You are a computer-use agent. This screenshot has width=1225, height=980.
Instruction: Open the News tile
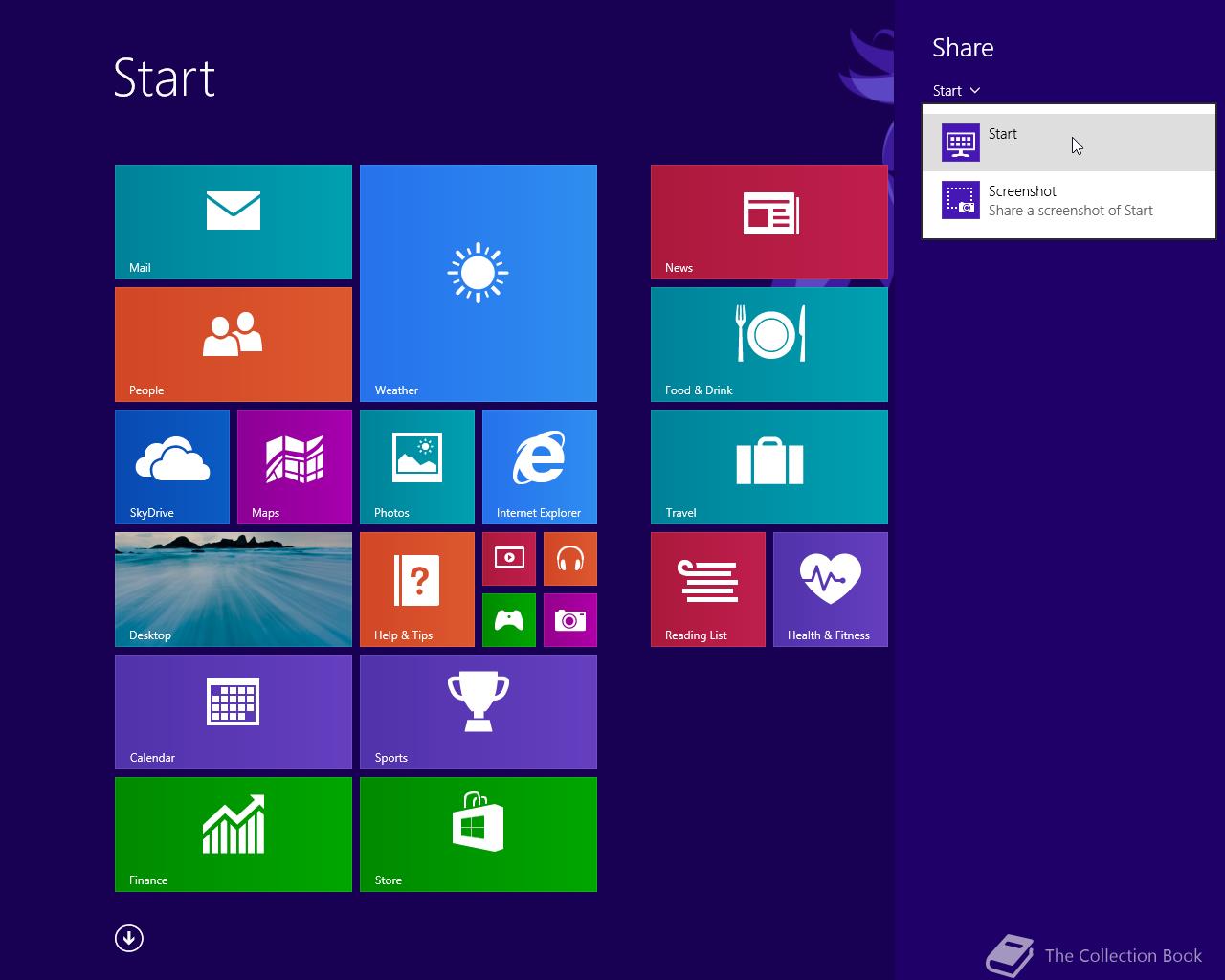click(769, 222)
